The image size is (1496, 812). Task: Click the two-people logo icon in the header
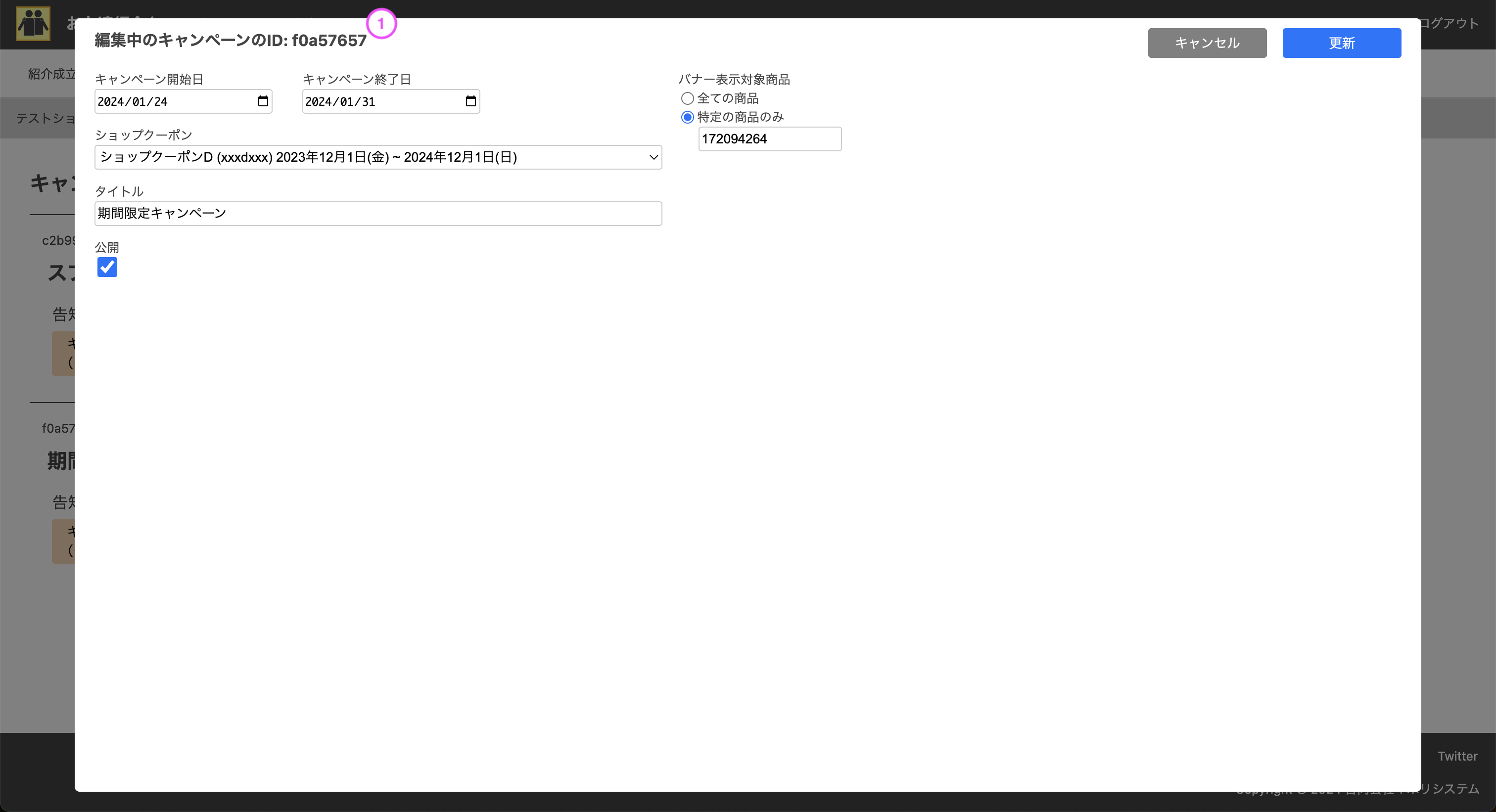(x=33, y=24)
